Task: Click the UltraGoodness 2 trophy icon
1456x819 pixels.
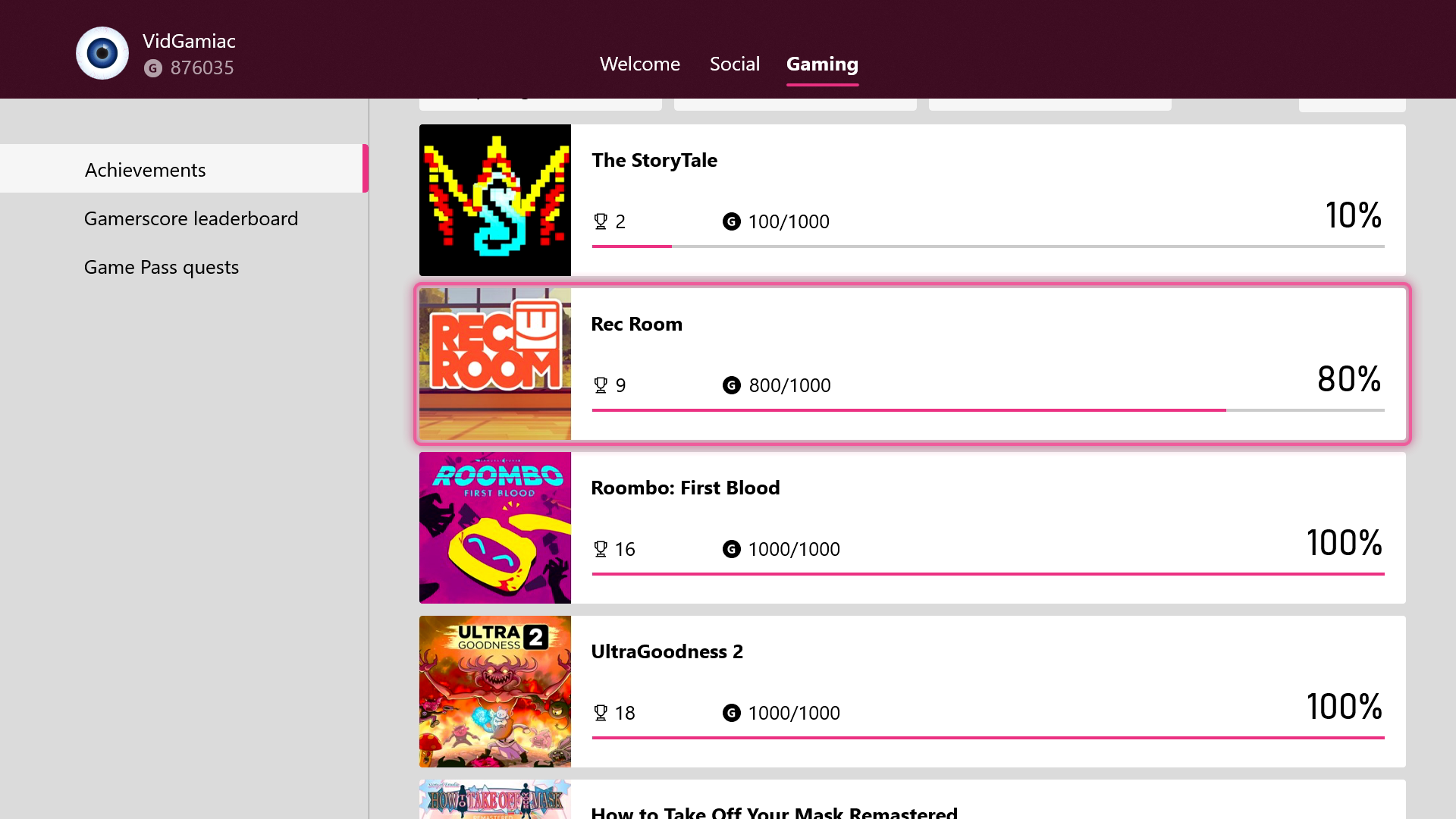Action: 601,713
